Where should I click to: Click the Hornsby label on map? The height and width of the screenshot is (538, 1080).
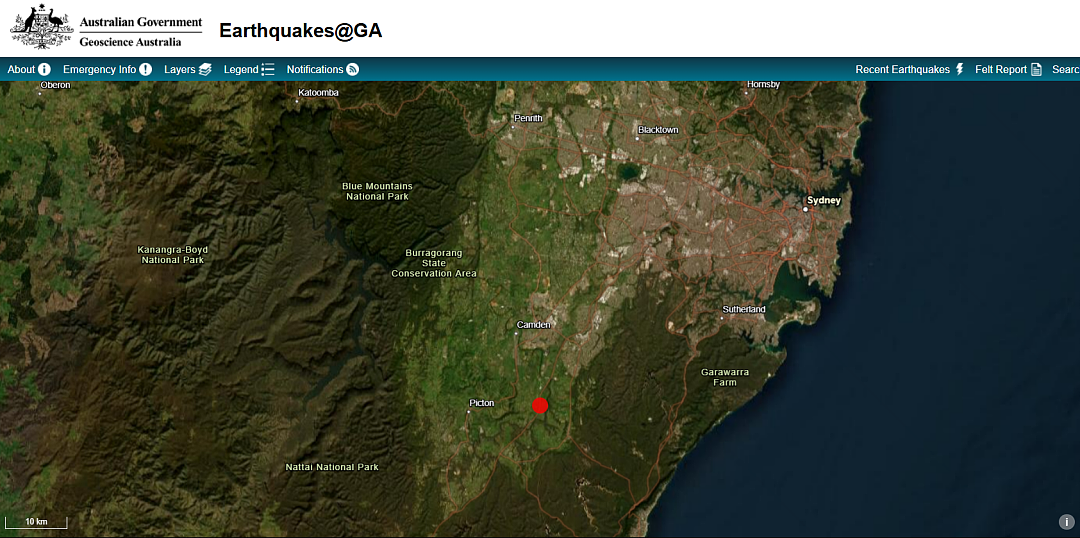coord(763,85)
